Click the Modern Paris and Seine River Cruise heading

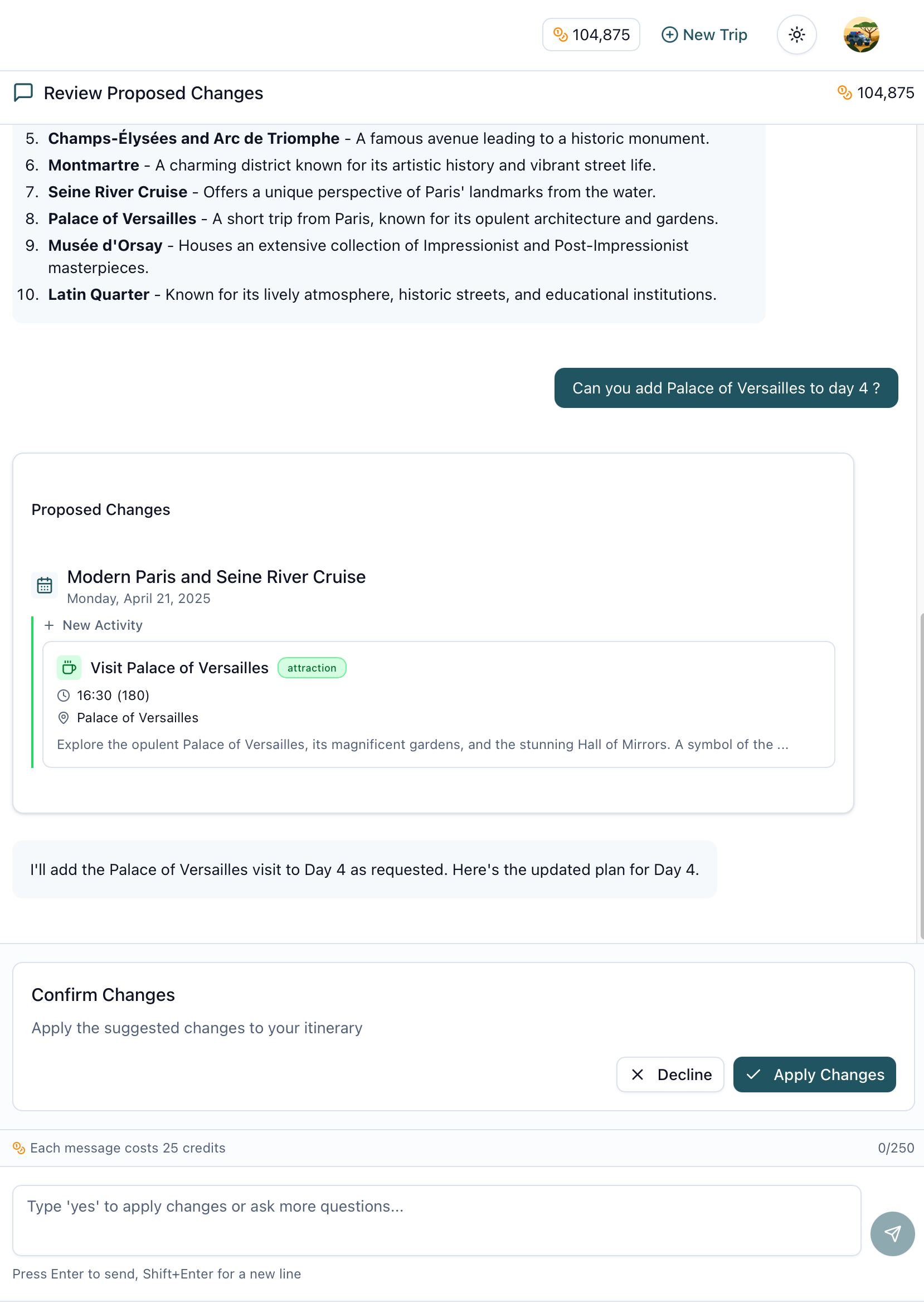coord(216,576)
